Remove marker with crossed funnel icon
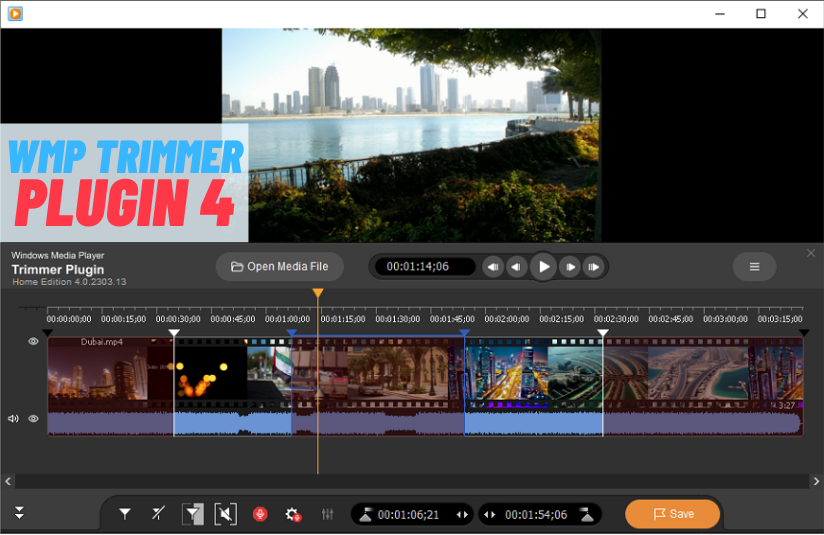This screenshot has height=535, width=824. (158, 513)
